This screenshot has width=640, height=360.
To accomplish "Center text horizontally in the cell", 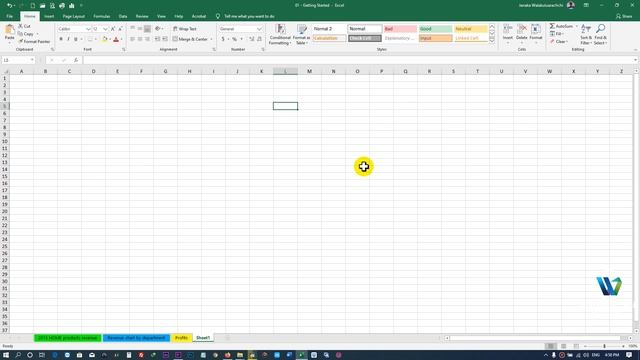I will [140, 39].
